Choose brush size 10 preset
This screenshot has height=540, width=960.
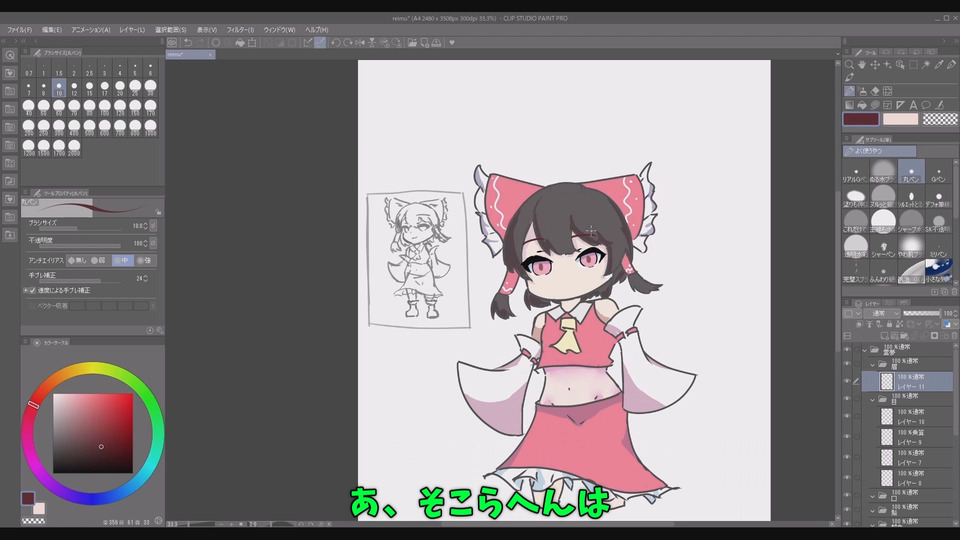(x=59, y=89)
